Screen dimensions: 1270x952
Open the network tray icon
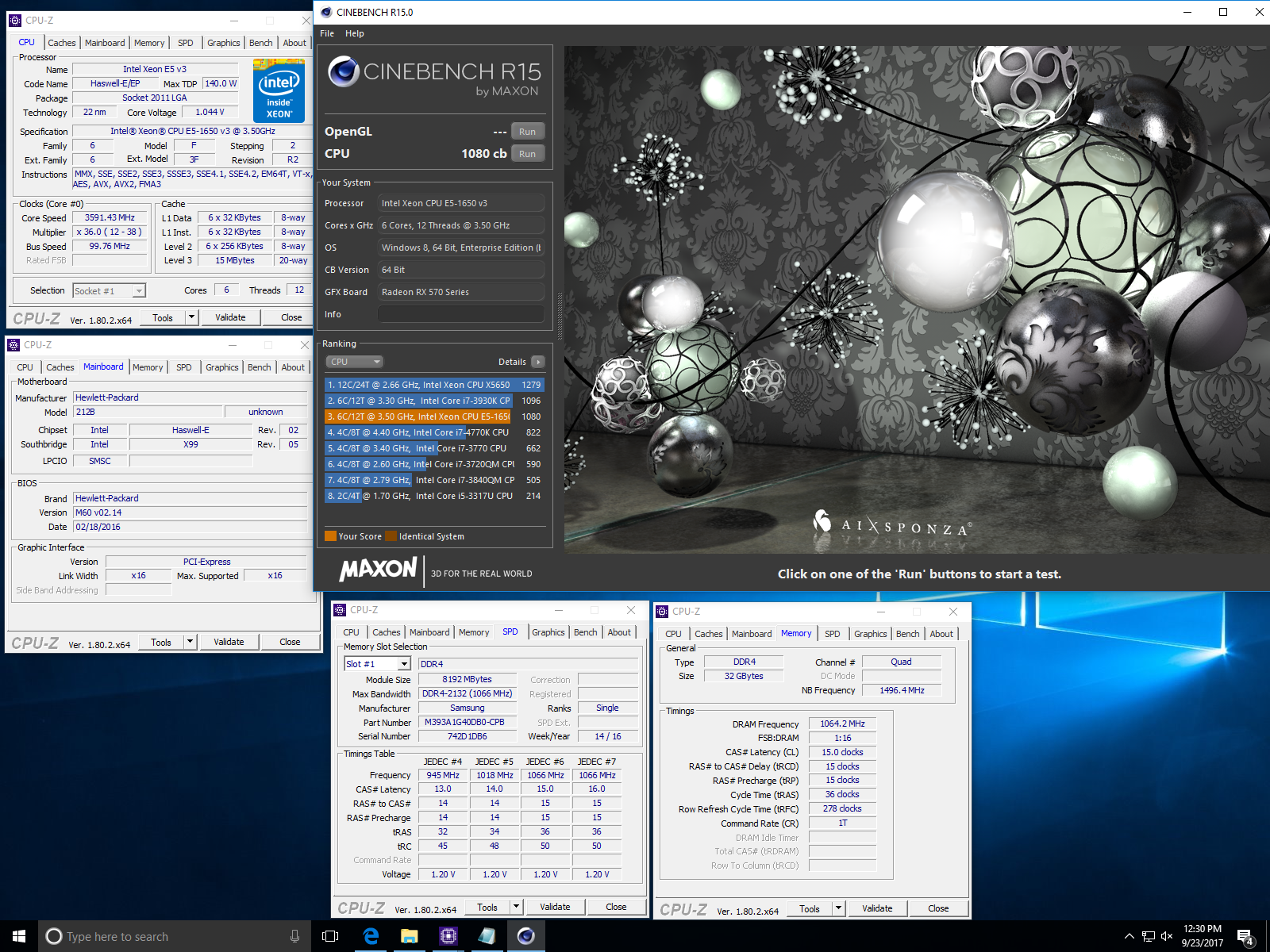point(1148,936)
